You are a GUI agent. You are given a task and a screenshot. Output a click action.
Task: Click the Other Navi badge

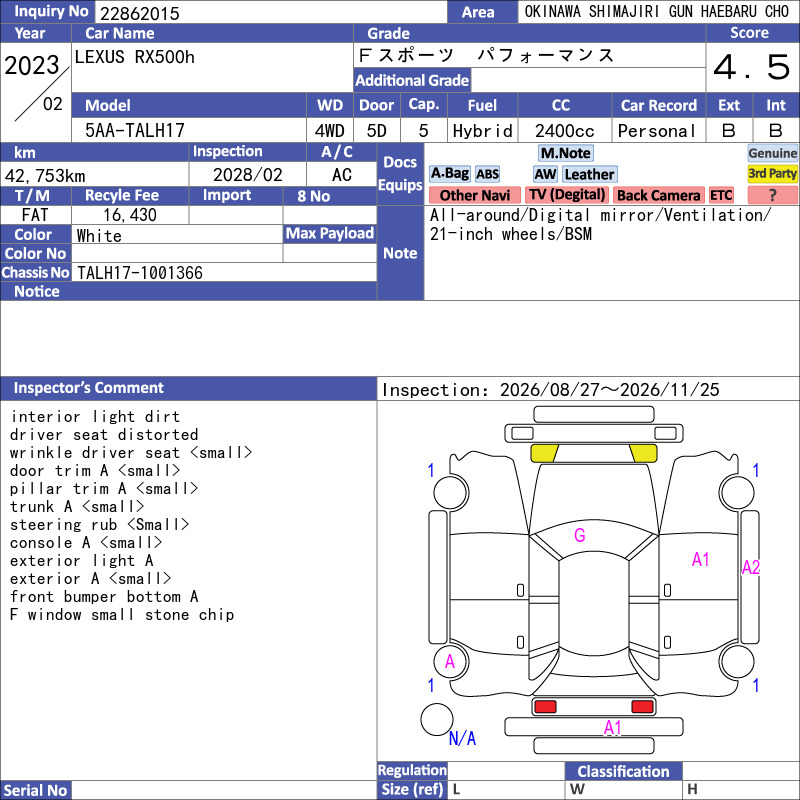point(474,195)
